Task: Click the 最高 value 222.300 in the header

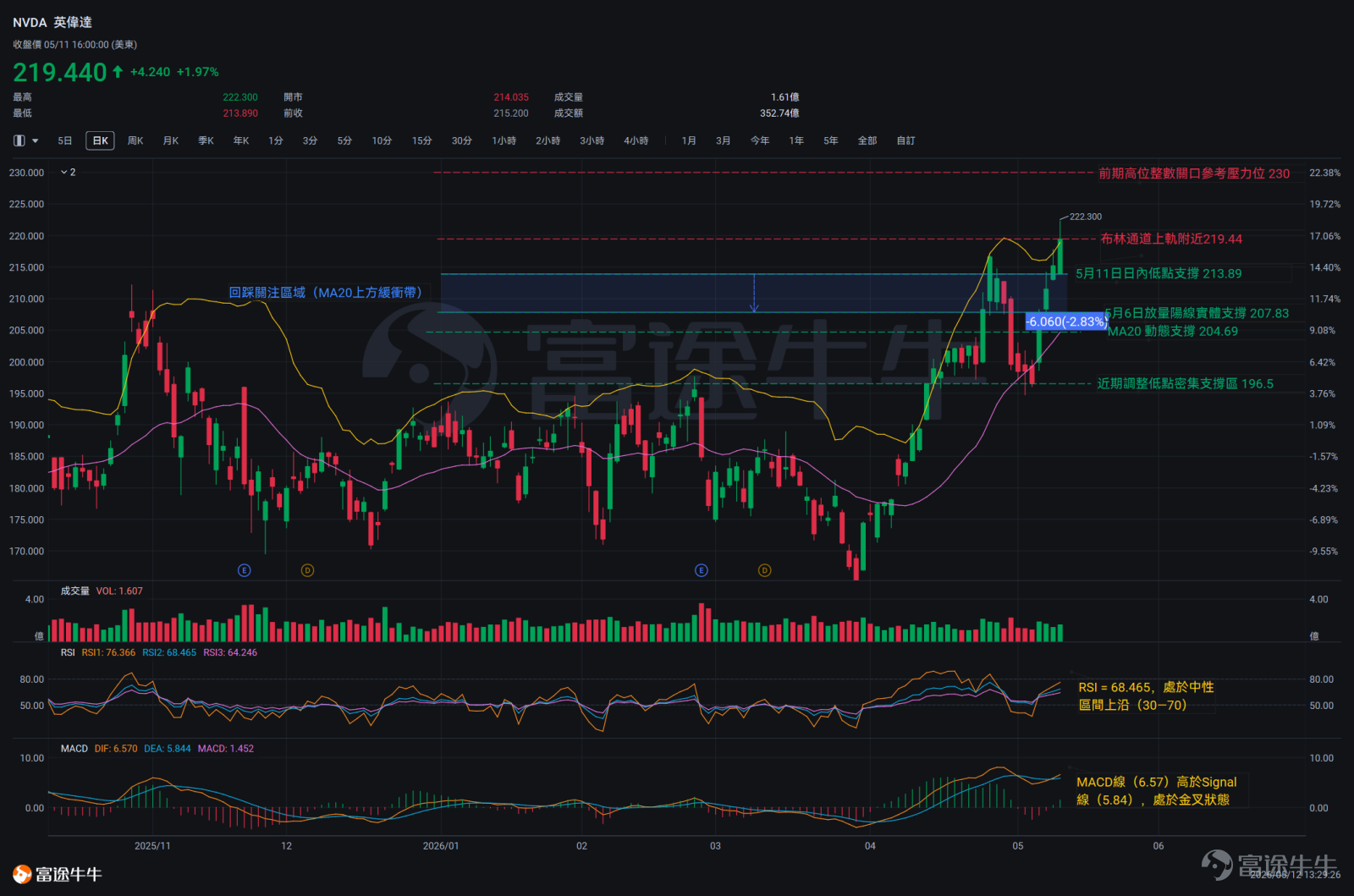Action: [x=240, y=97]
